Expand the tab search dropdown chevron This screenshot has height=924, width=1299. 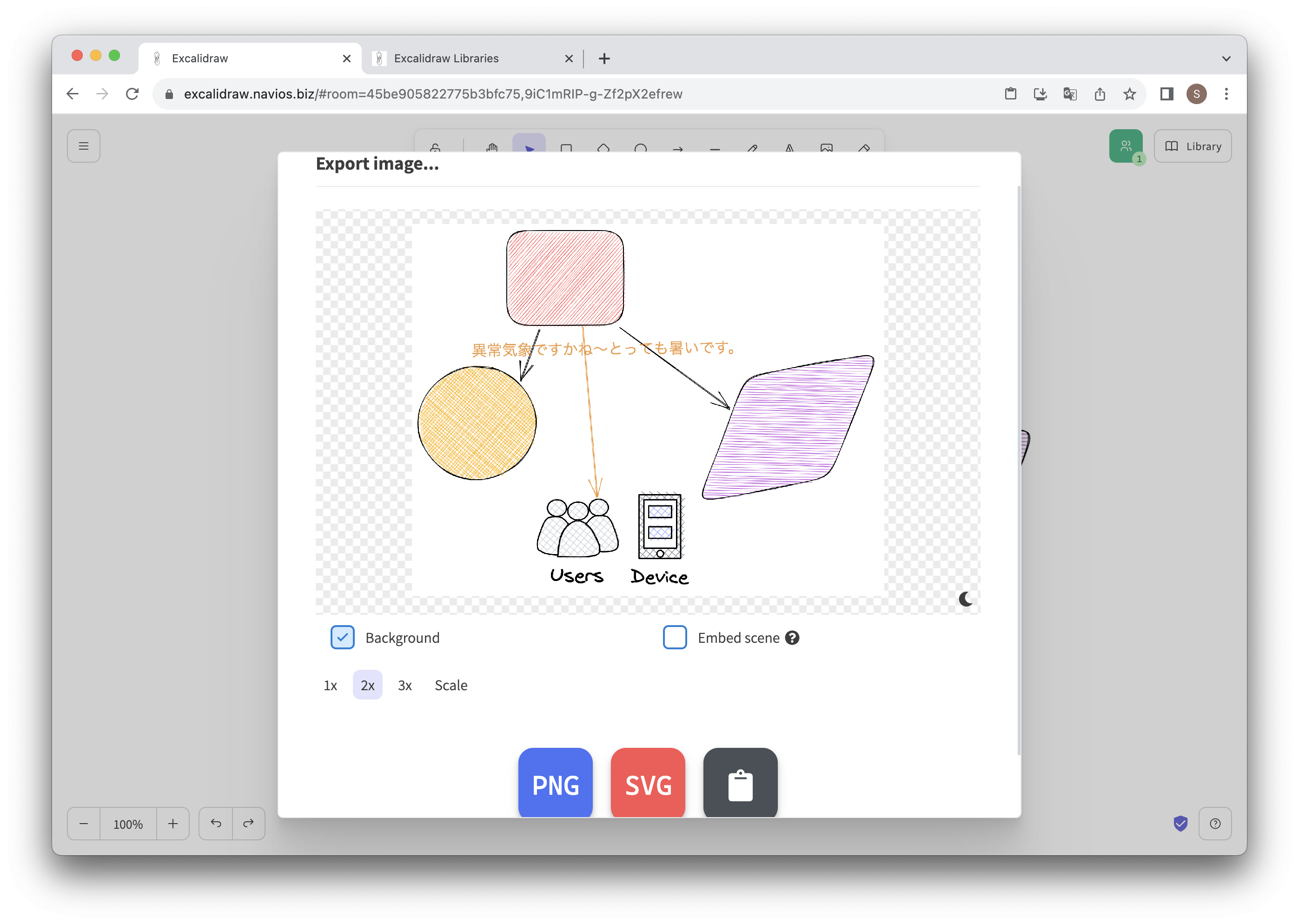point(1226,59)
